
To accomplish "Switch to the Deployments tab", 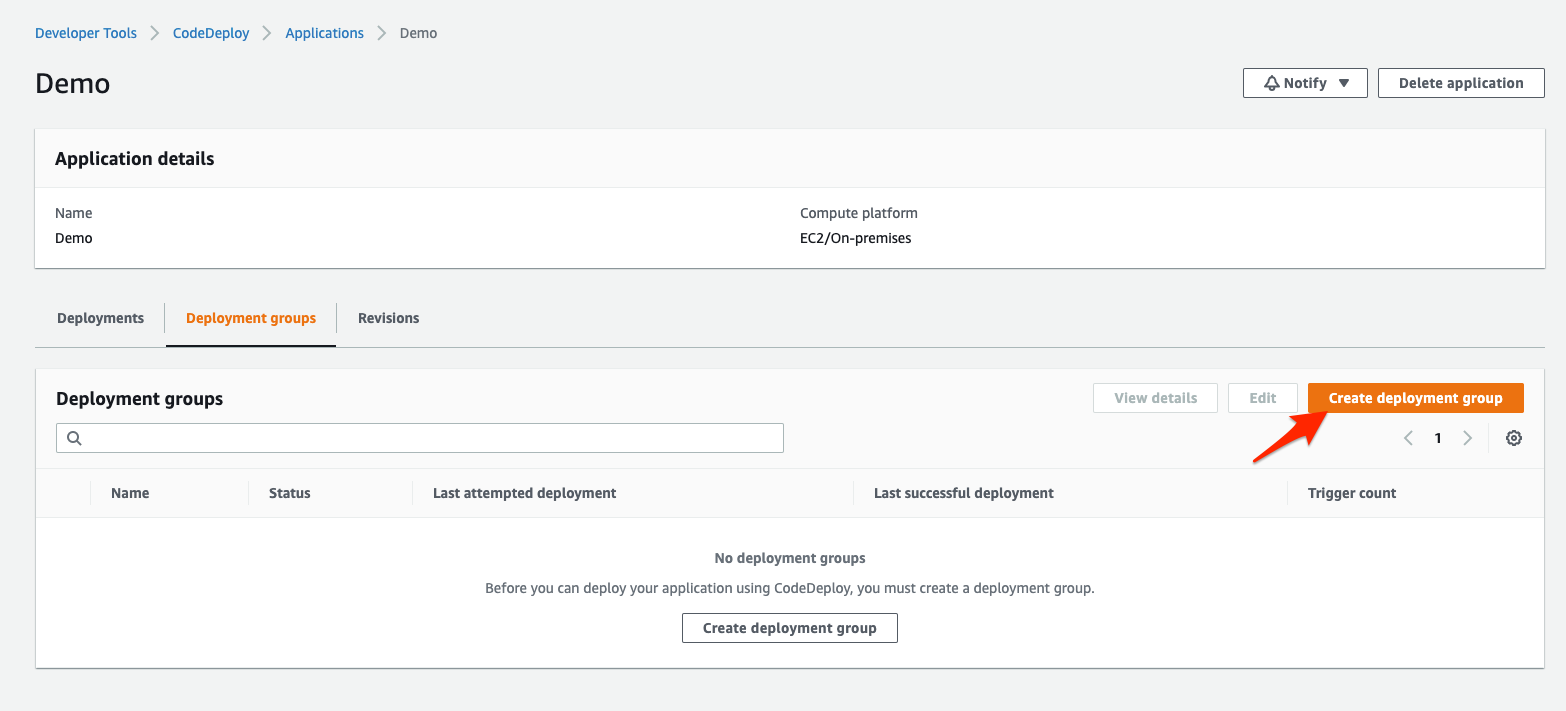I will [100, 318].
